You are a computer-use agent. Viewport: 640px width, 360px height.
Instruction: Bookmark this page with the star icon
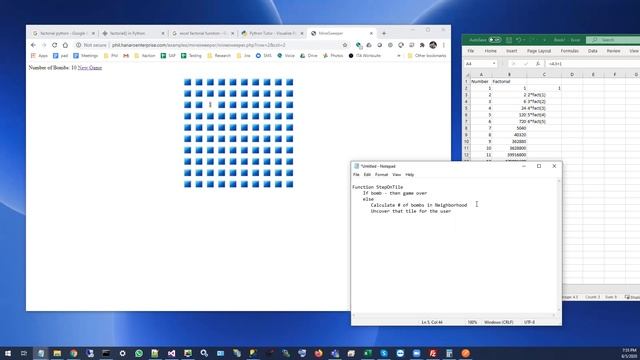tap(345, 45)
